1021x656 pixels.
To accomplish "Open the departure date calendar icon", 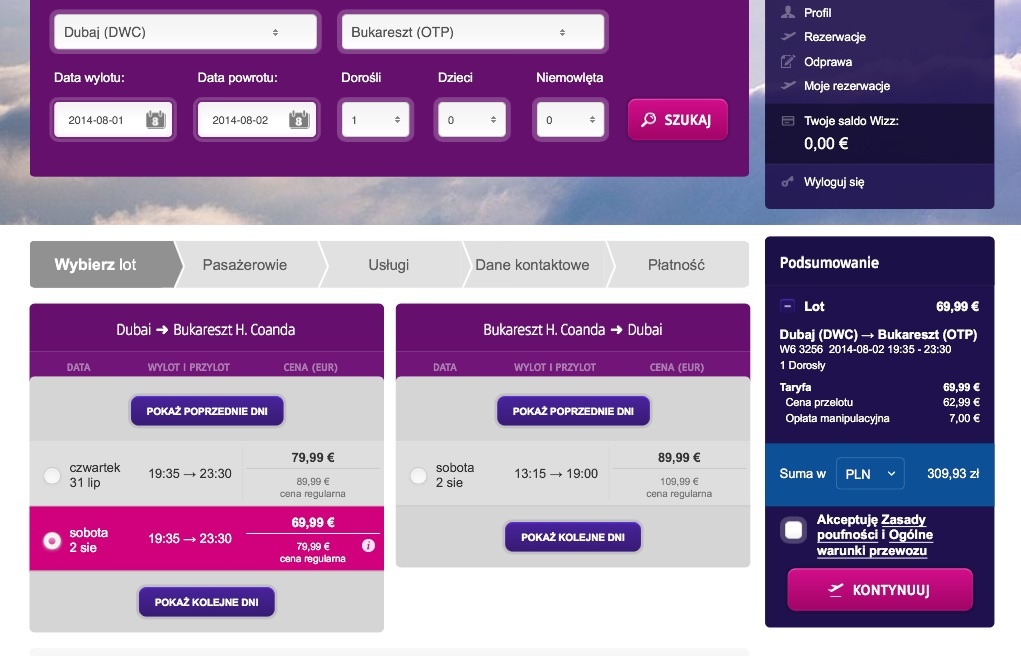I will [156, 120].
